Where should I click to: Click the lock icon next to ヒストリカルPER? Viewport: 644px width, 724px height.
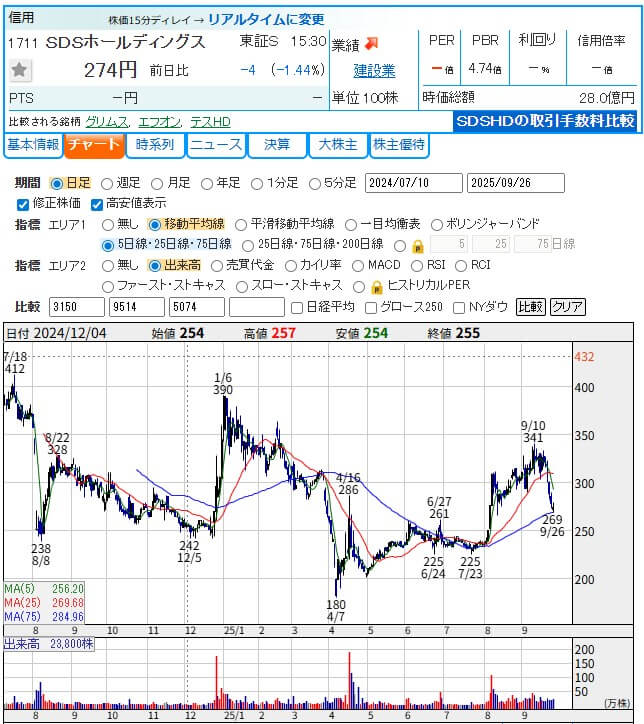point(376,286)
